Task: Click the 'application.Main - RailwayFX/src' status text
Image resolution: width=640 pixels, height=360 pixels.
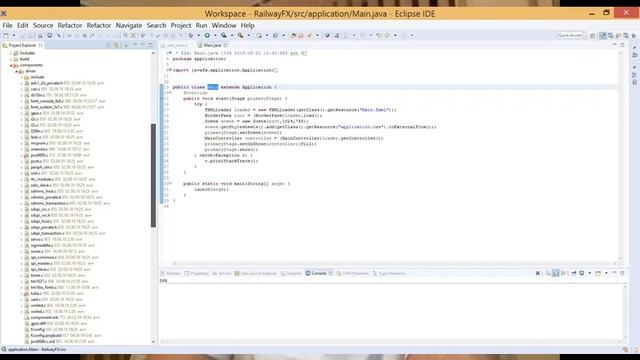Action: (37, 350)
